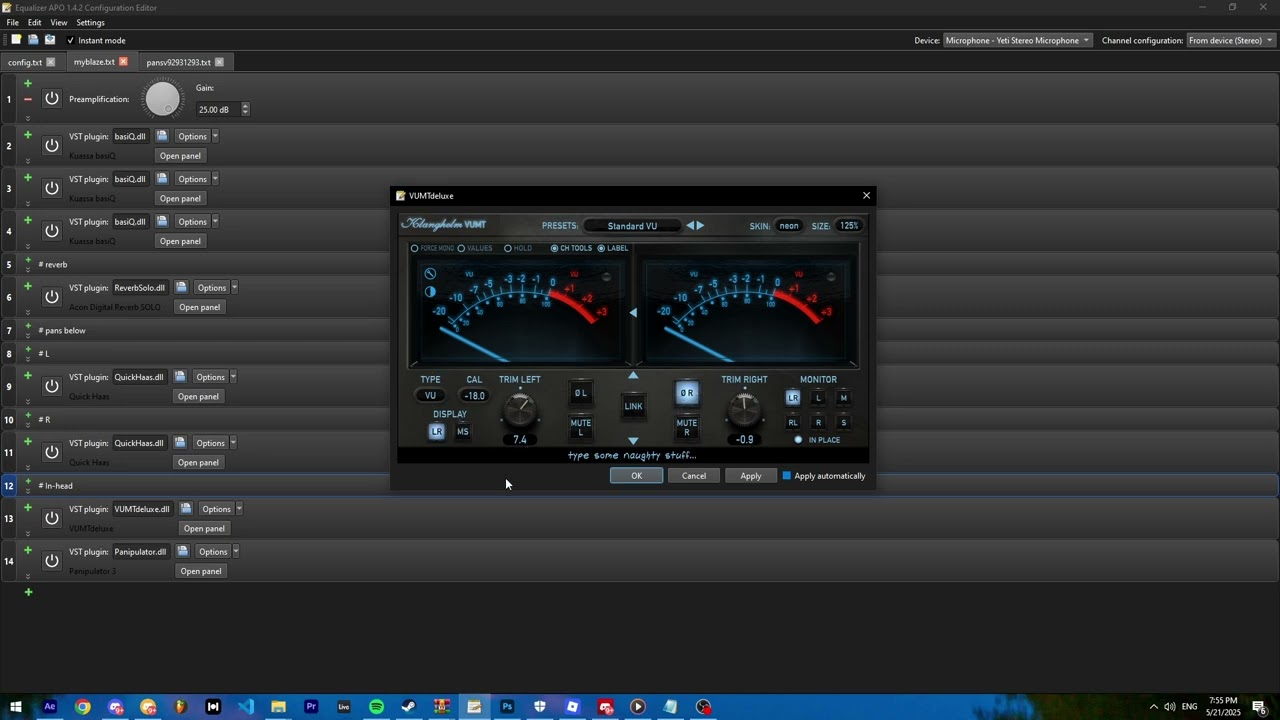Toggle the CH Tools option
Image resolution: width=1280 pixels, height=720 pixels.
tap(571, 248)
